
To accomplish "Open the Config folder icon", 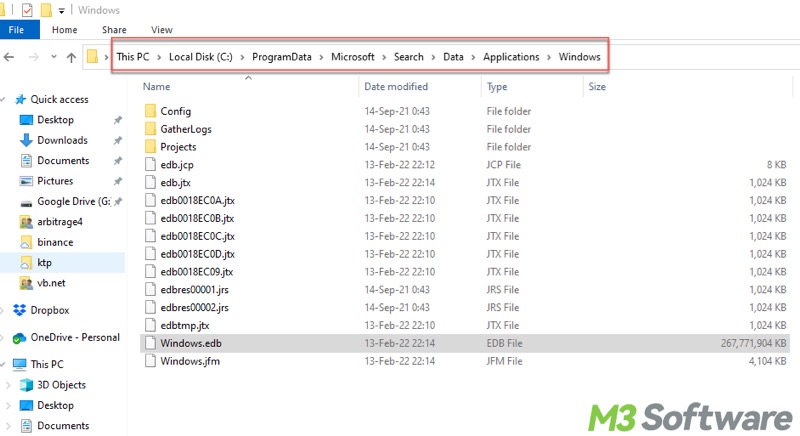I will tap(151, 111).
